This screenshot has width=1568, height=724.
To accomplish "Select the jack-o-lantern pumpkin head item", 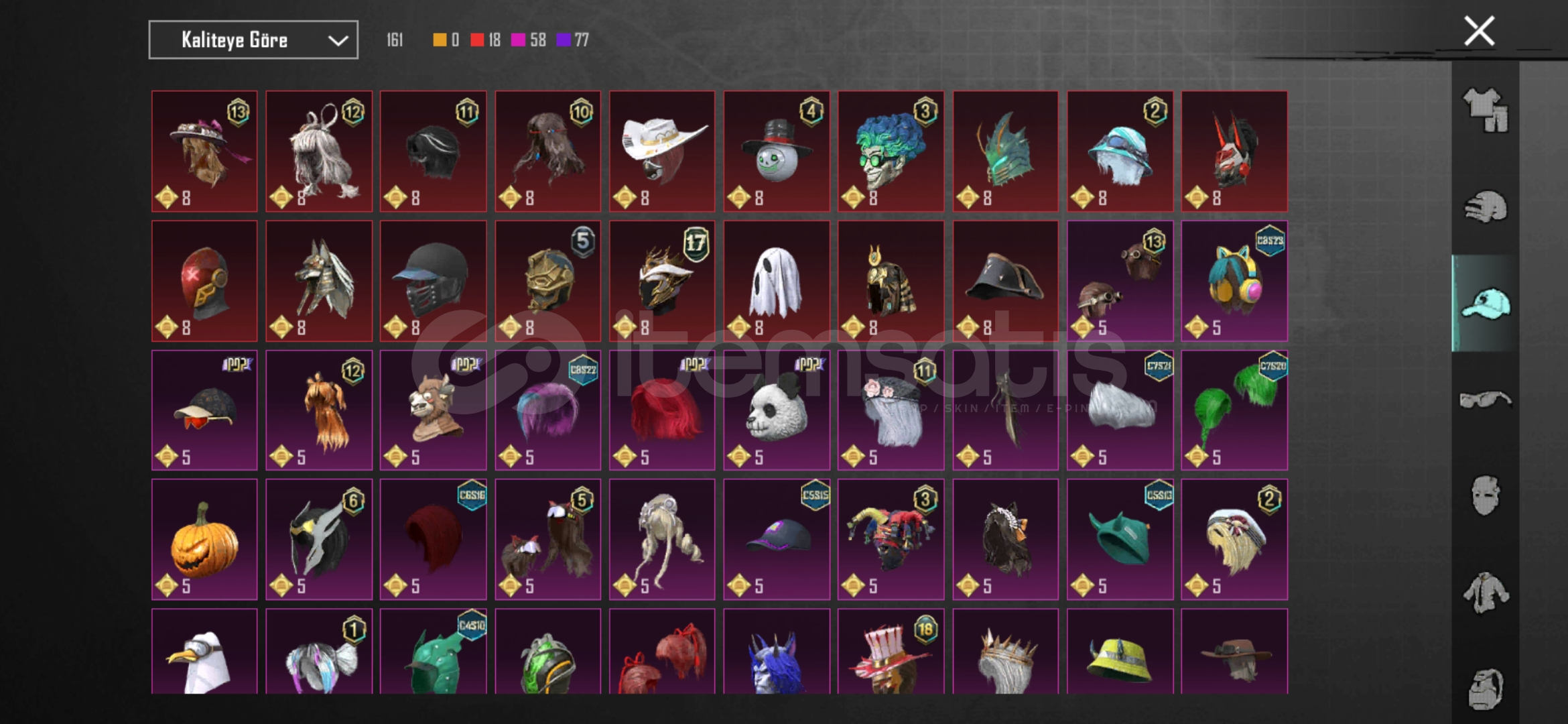I will click(x=204, y=540).
